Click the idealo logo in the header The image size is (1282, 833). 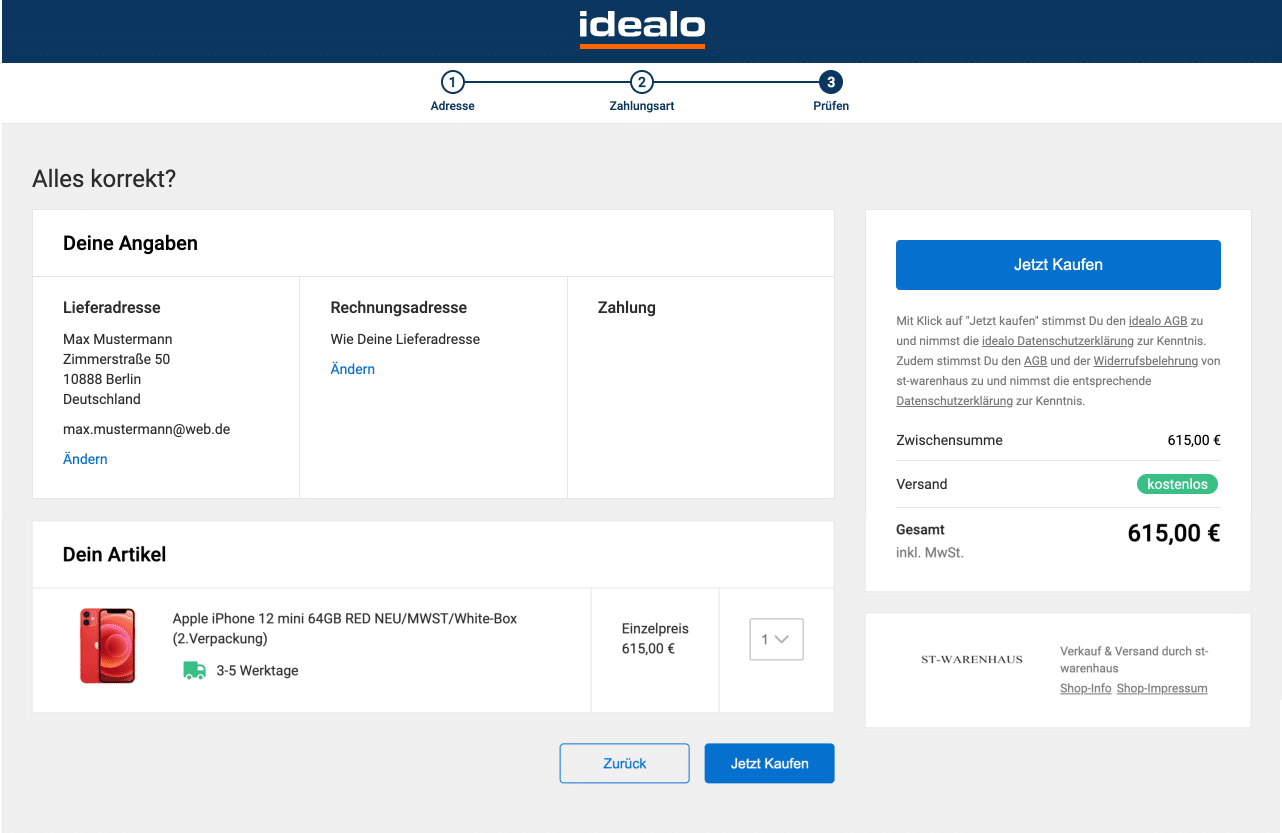click(x=642, y=28)
